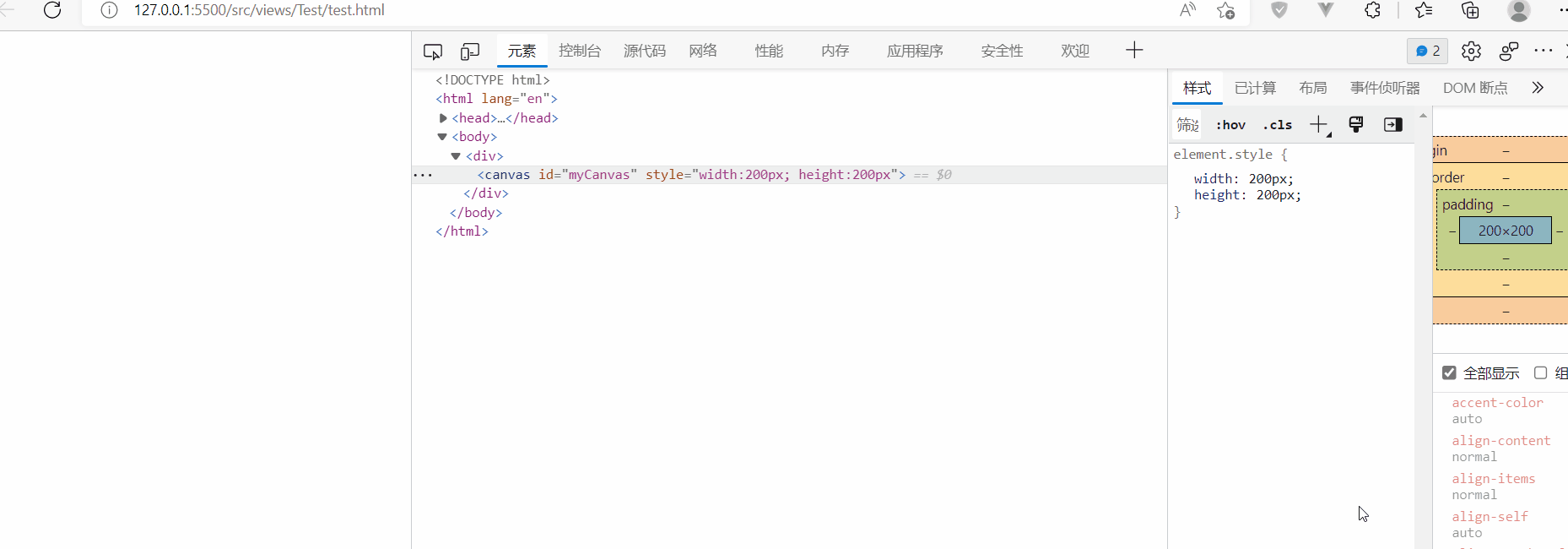Screen dimensions: 1568x549
Task: Open Read Aloud icon in address bar
Action: tap(1187, 10)
